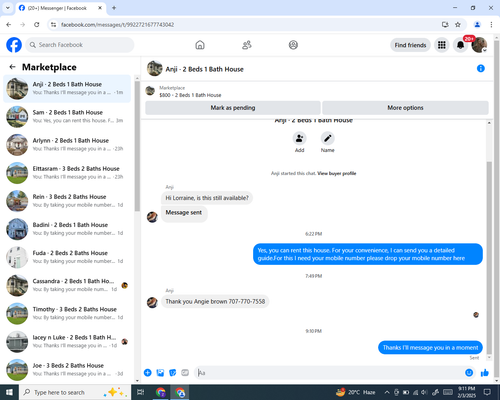500x400 pixels.
Task: Click the Facebook logo icon
Action: coord(14,45)
